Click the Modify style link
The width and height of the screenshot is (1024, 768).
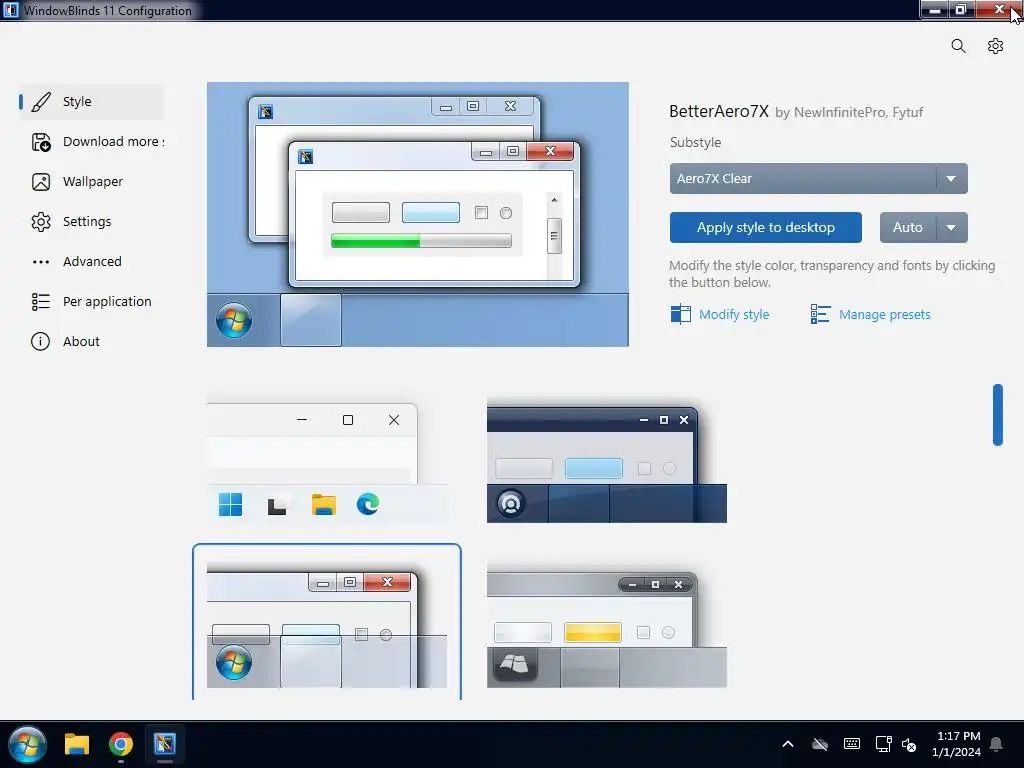[x=734, y=315]
